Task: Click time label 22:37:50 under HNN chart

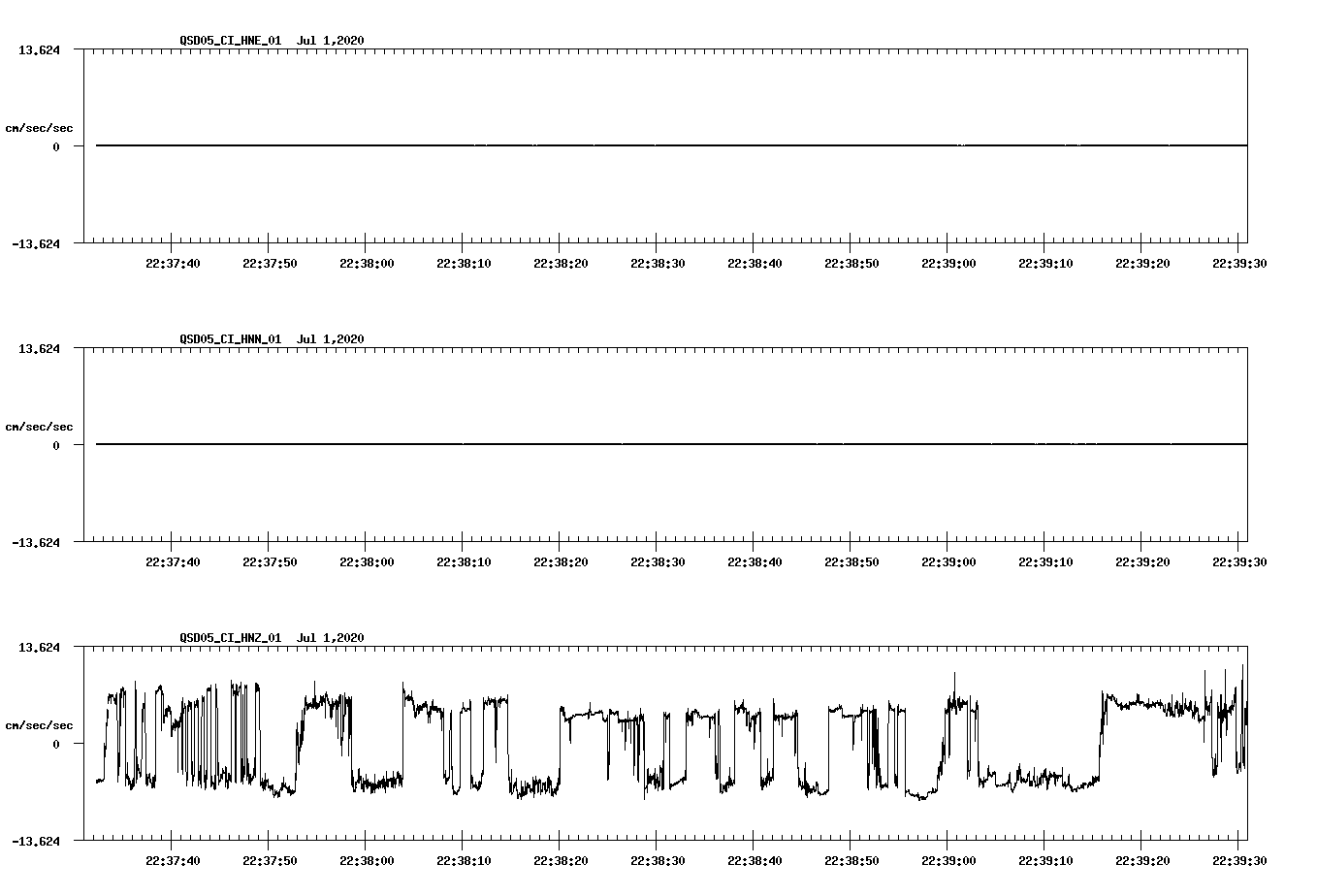Action: [270, 561]
